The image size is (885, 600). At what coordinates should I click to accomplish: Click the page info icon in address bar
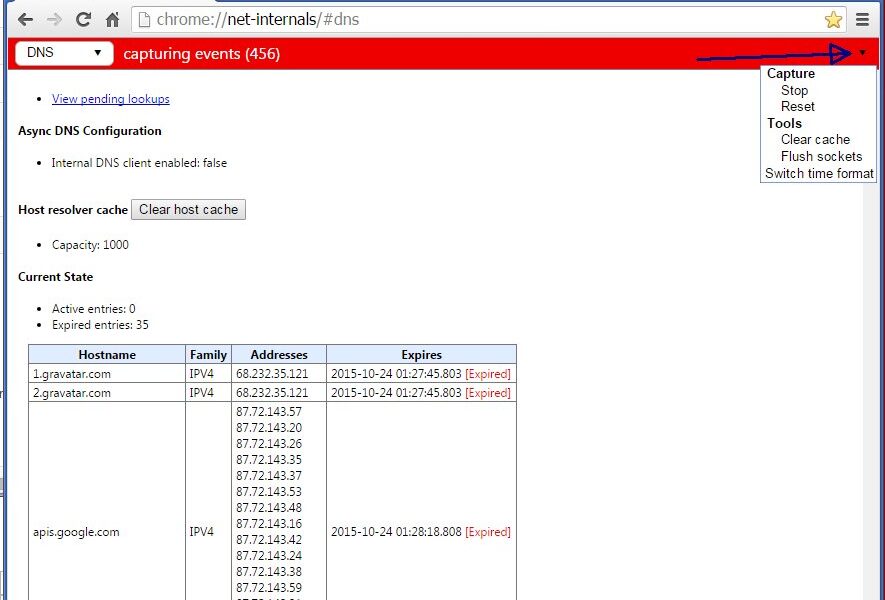144,18
